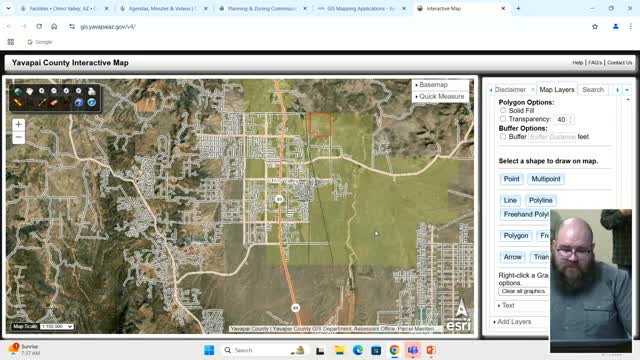Click the map zoom out minus button
640x360 pixels.
(x=18, y=137)
